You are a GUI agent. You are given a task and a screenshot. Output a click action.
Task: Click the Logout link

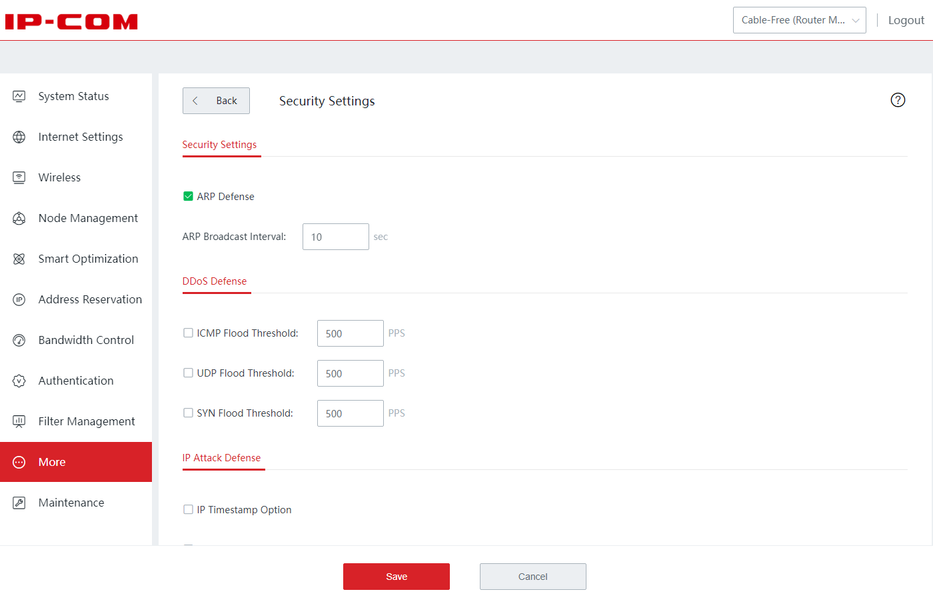(906, 20)
